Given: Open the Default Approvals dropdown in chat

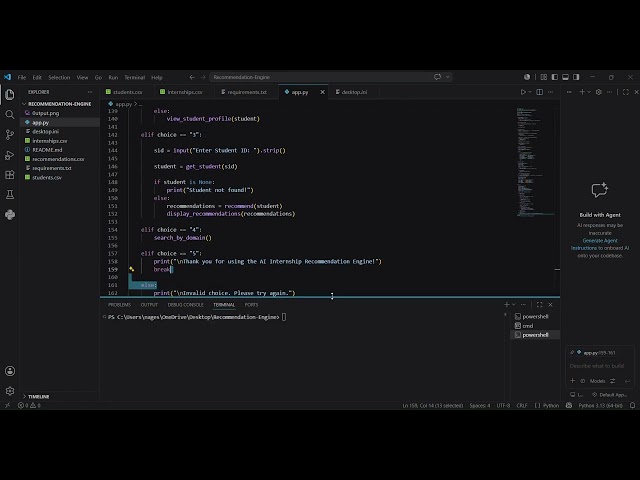Looking at the screenshot, I should tap(609, 395).
